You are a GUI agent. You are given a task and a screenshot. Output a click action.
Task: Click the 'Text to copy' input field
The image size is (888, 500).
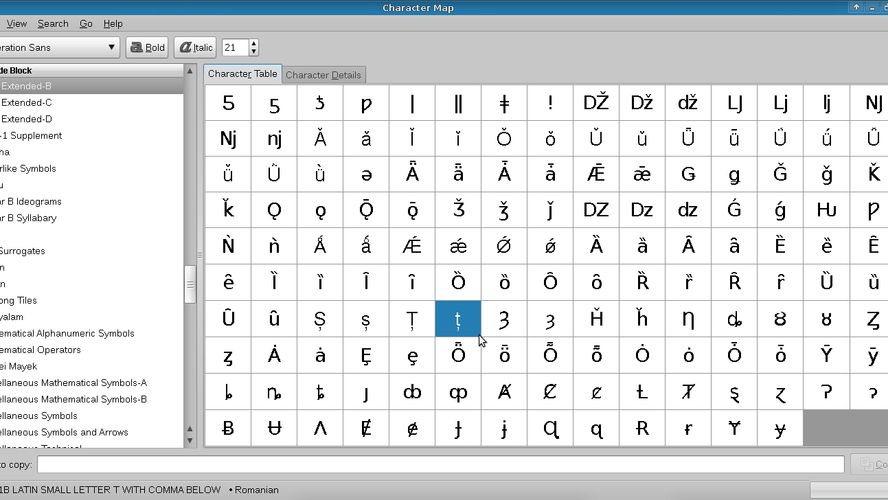(x=441, y=464)
